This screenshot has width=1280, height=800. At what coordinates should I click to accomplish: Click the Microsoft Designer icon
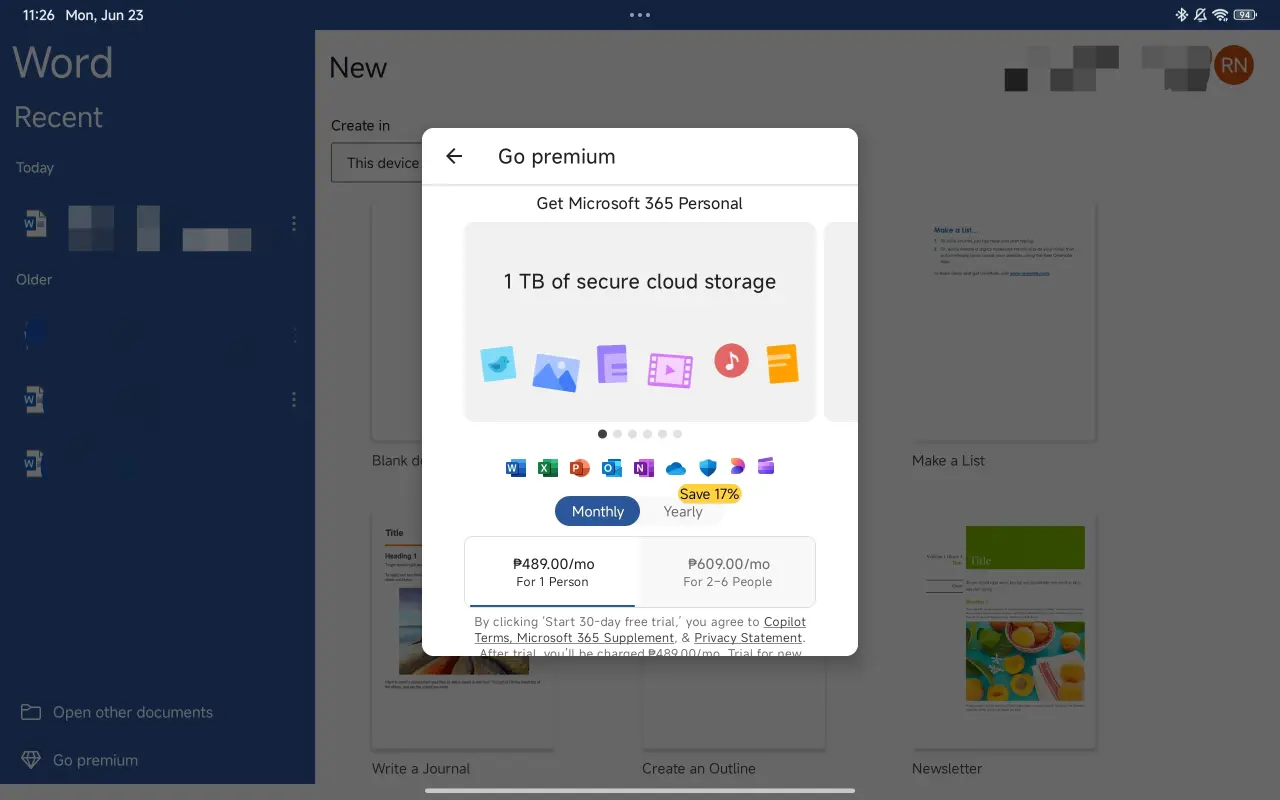click(737, 466)
